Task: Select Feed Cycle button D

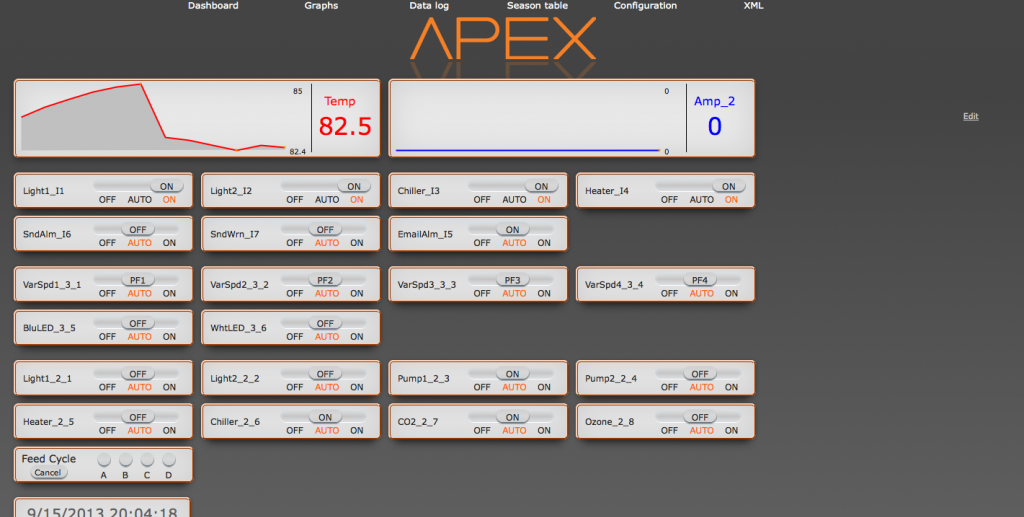Action: (169, 460)
